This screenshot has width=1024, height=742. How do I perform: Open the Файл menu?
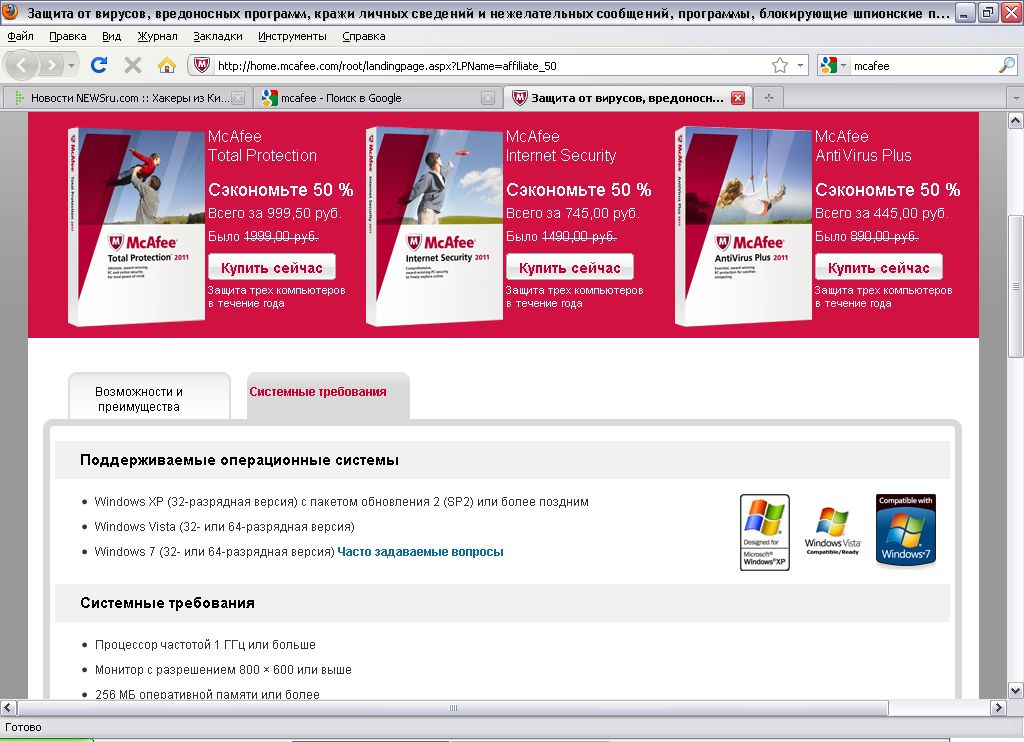[x=20, y=37]
